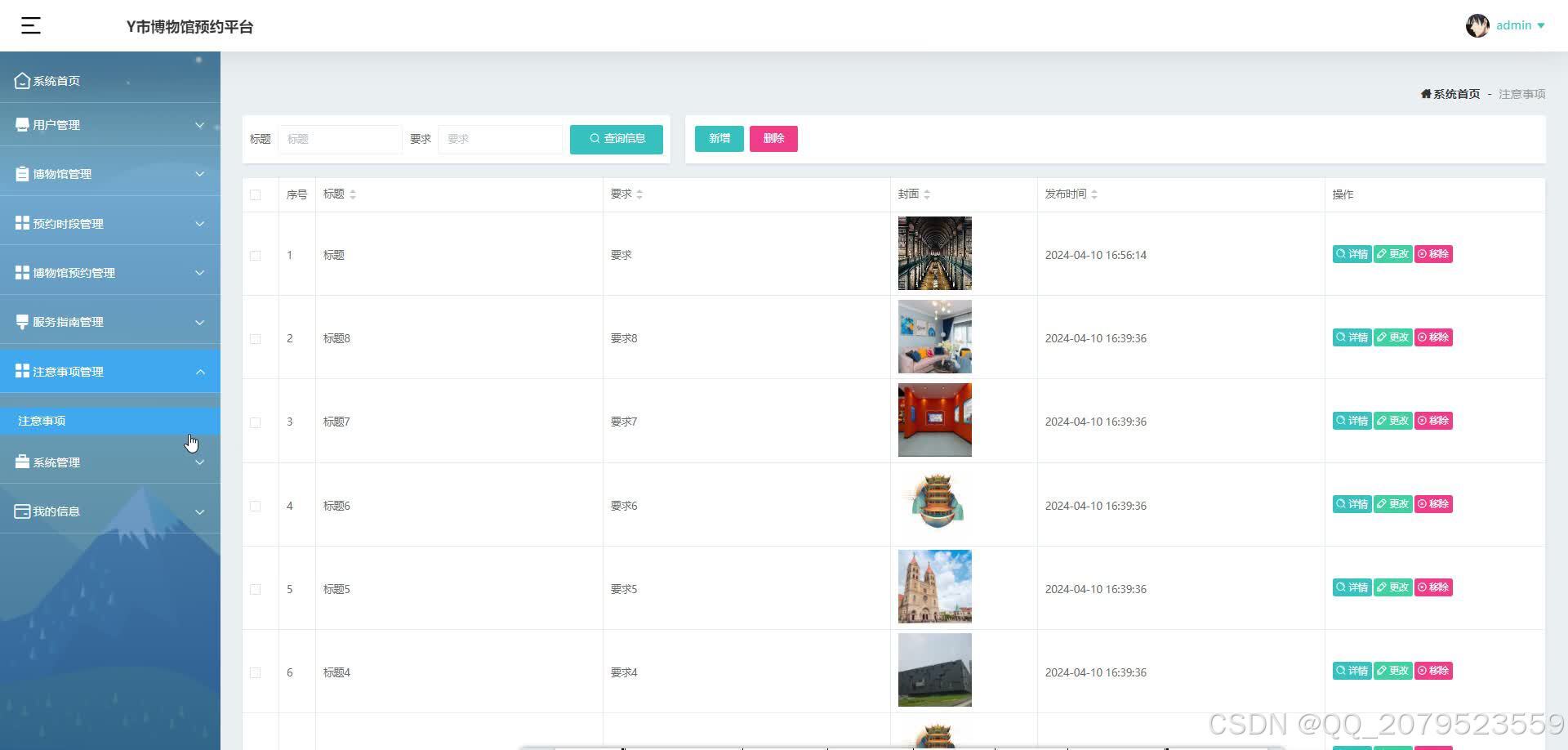Open the 我的信息 menu label
This screenshot has width=1568, height=750.
(x=56, y=511)
